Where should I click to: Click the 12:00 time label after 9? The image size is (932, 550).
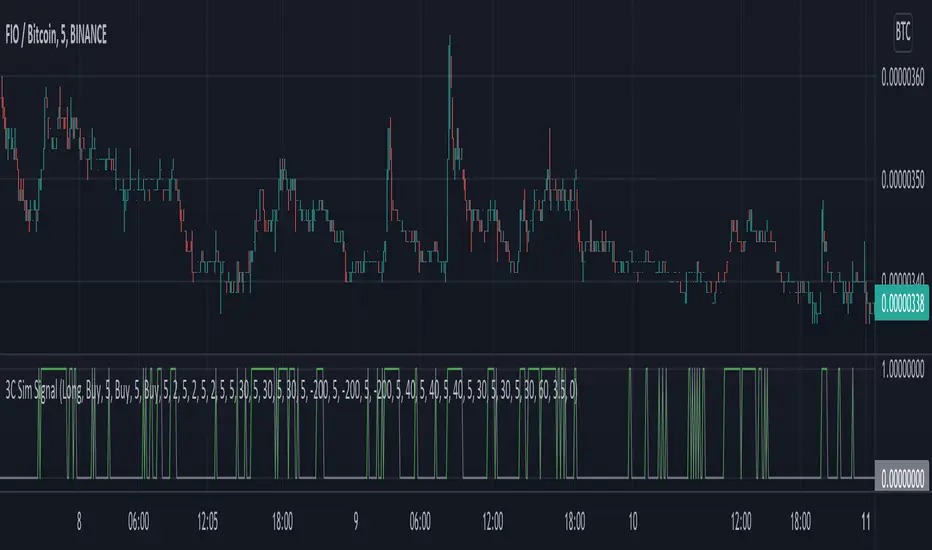tap(493, 521)
